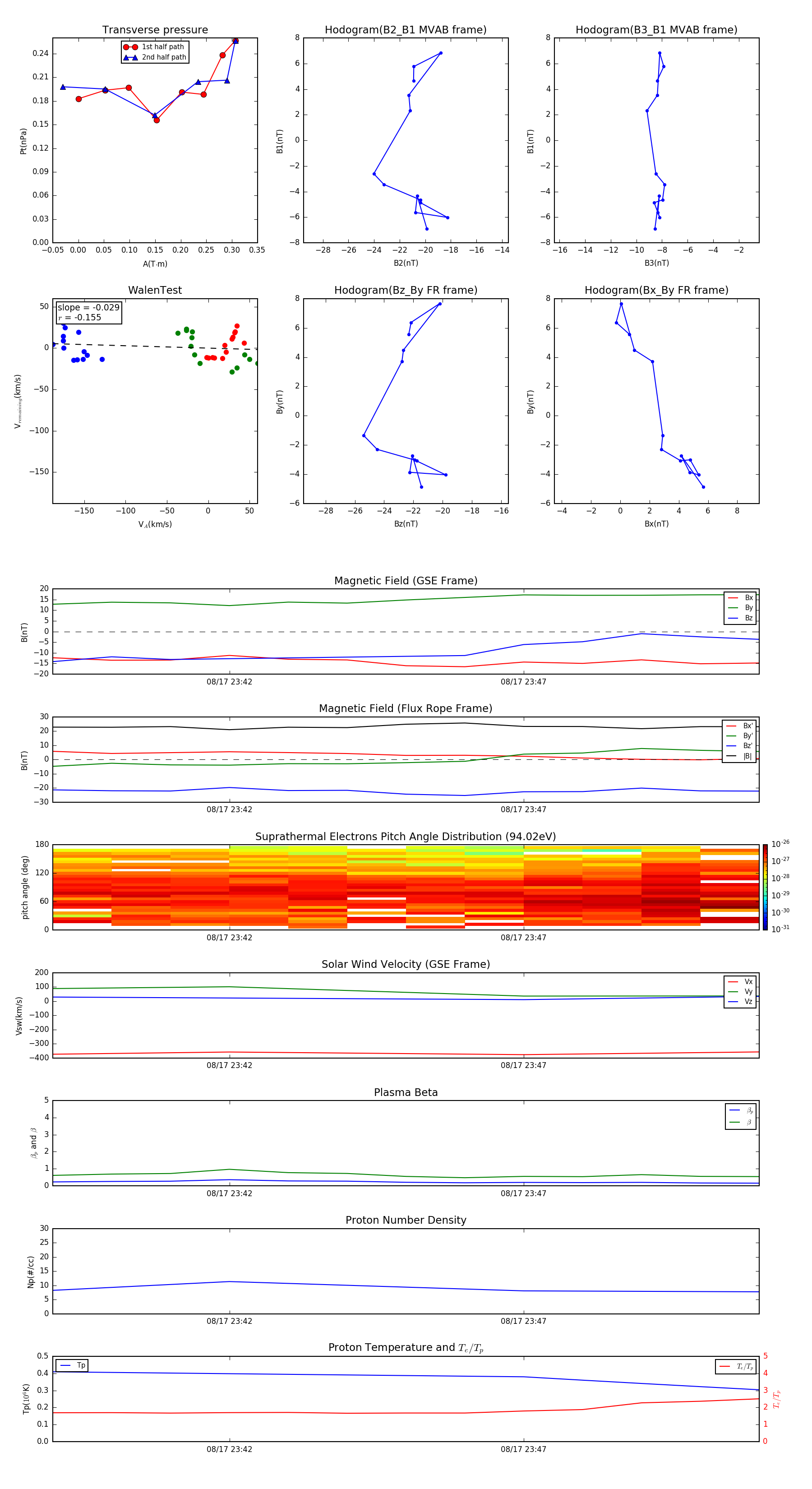The height and width of the screenshot is (1489, 812).
Task: Select the '2nd half path' legend entry
Action: coord(155,57)
